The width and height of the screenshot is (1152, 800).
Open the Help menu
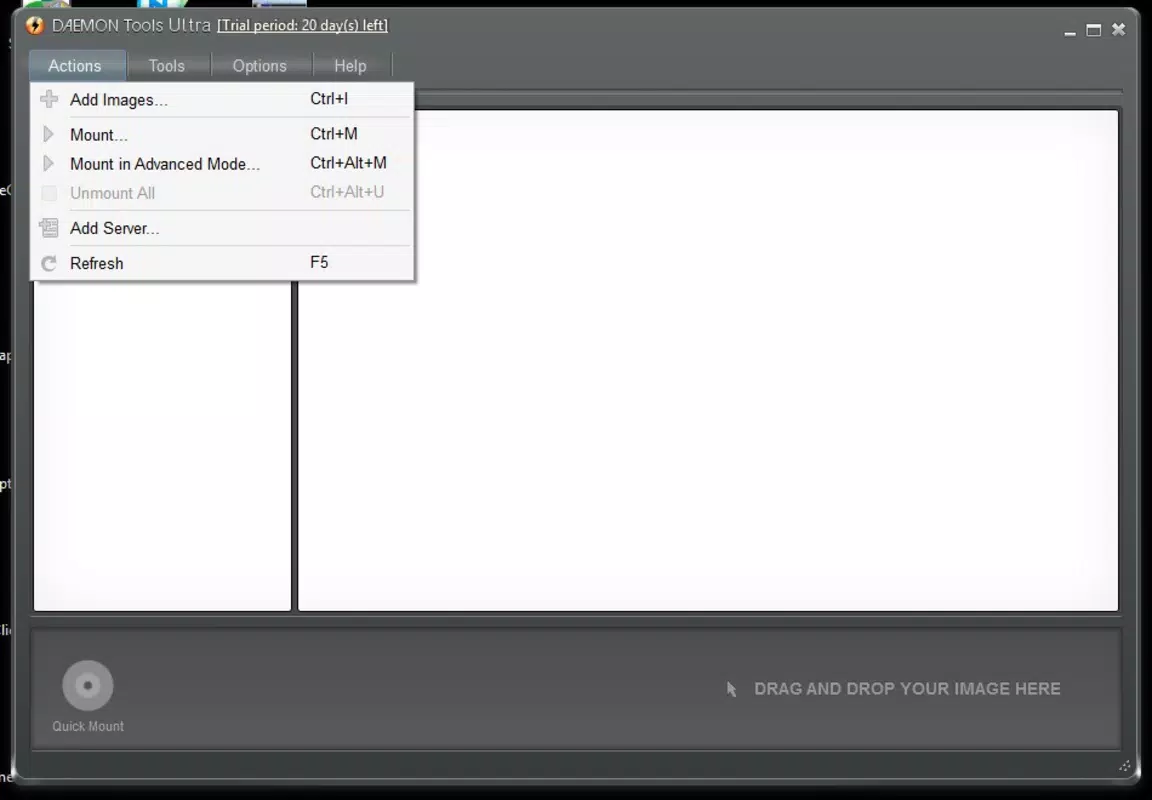tap(350, 65)
